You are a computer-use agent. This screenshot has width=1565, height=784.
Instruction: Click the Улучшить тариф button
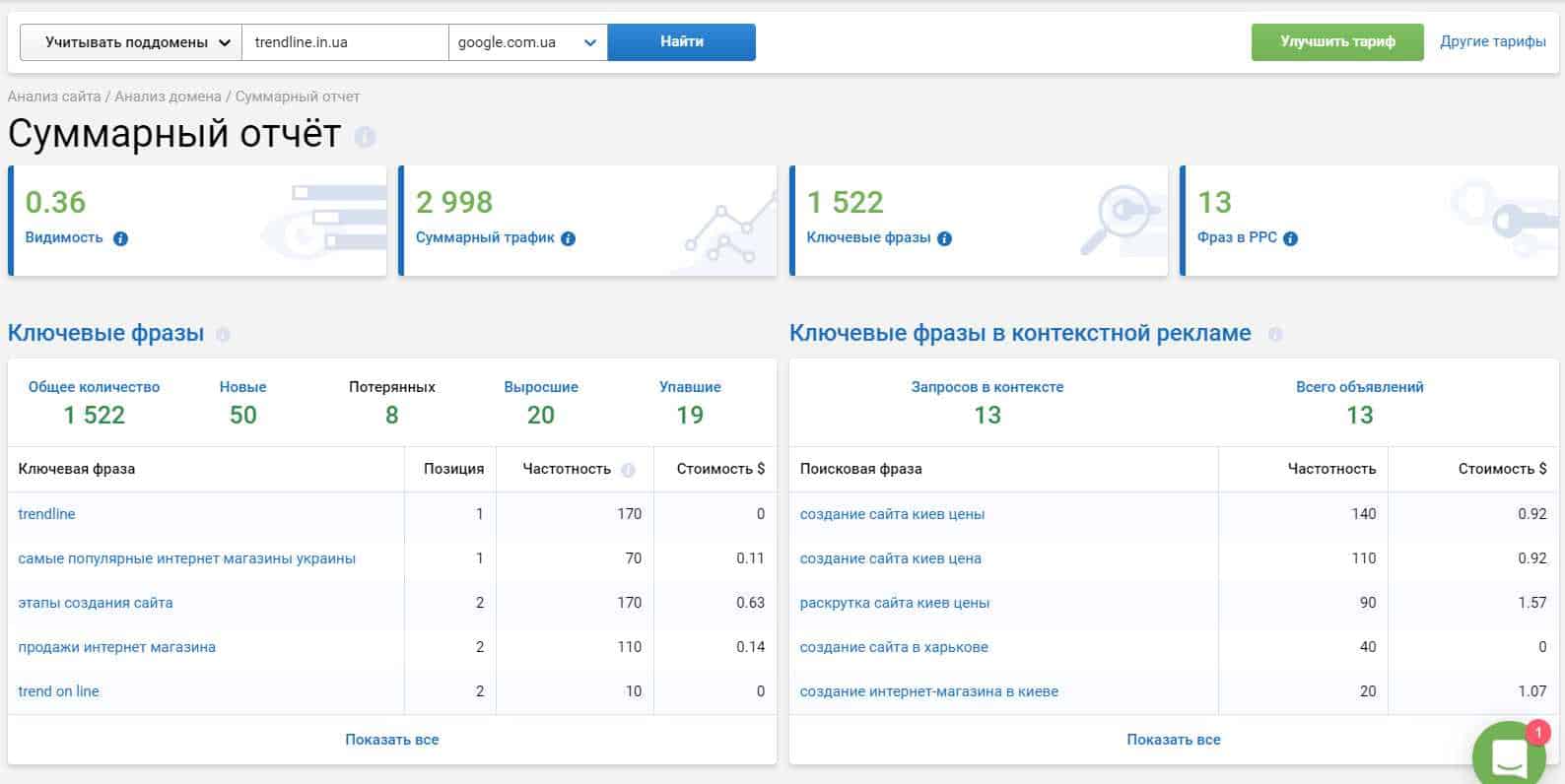point(1337,42)
